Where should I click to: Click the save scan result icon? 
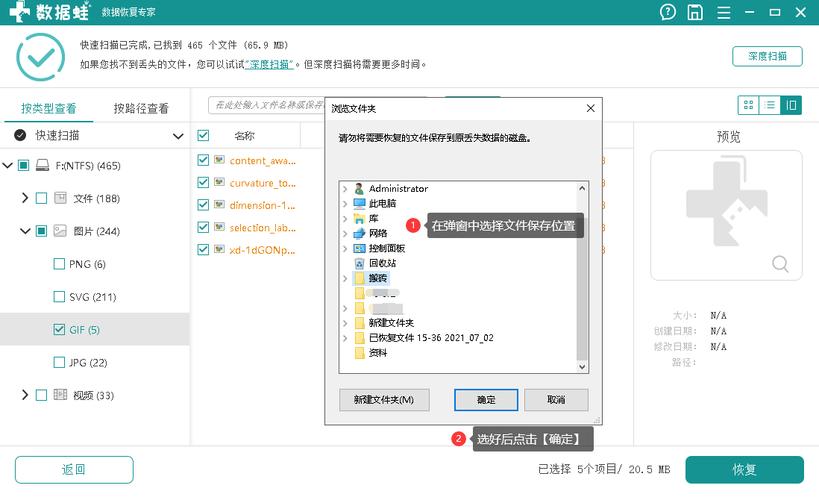pos(695,12)
